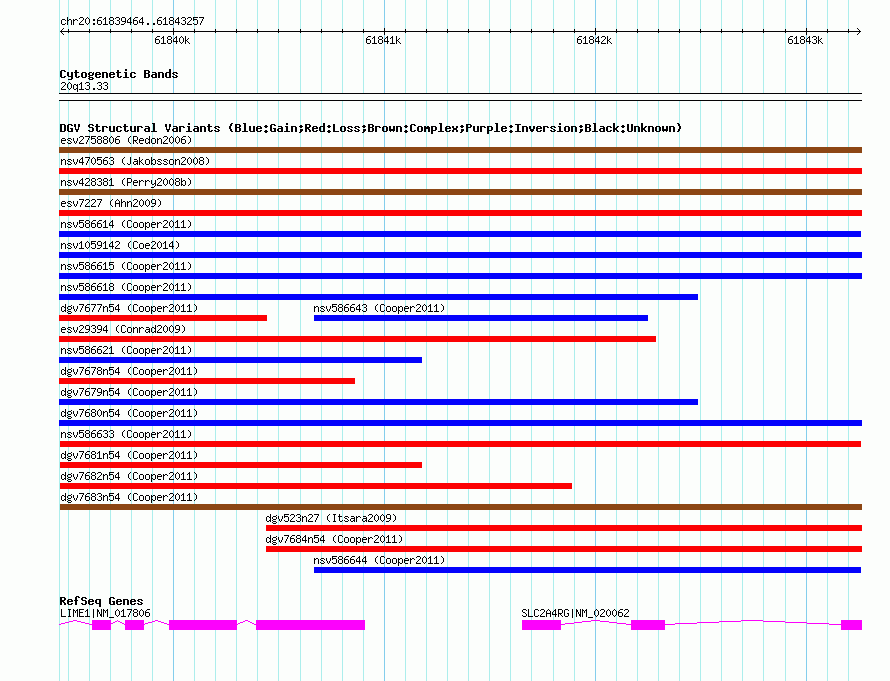This screenshot has width=890, height=681.
Task: Select the red esv29394 loss bar
Action: 358,339
